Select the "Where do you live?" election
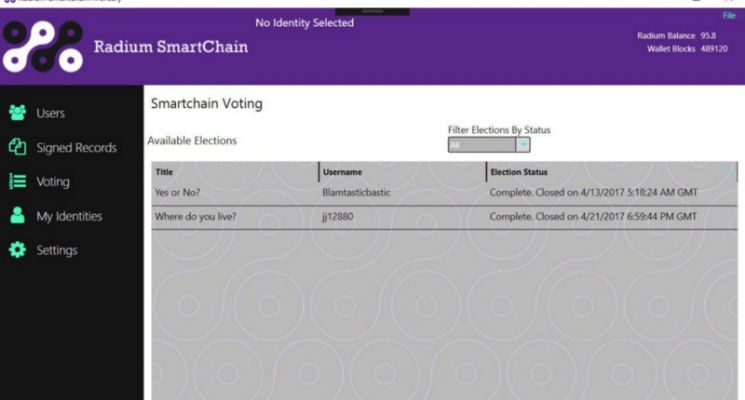Viewport: 745px width, 400px height. [x=195, y=216]
